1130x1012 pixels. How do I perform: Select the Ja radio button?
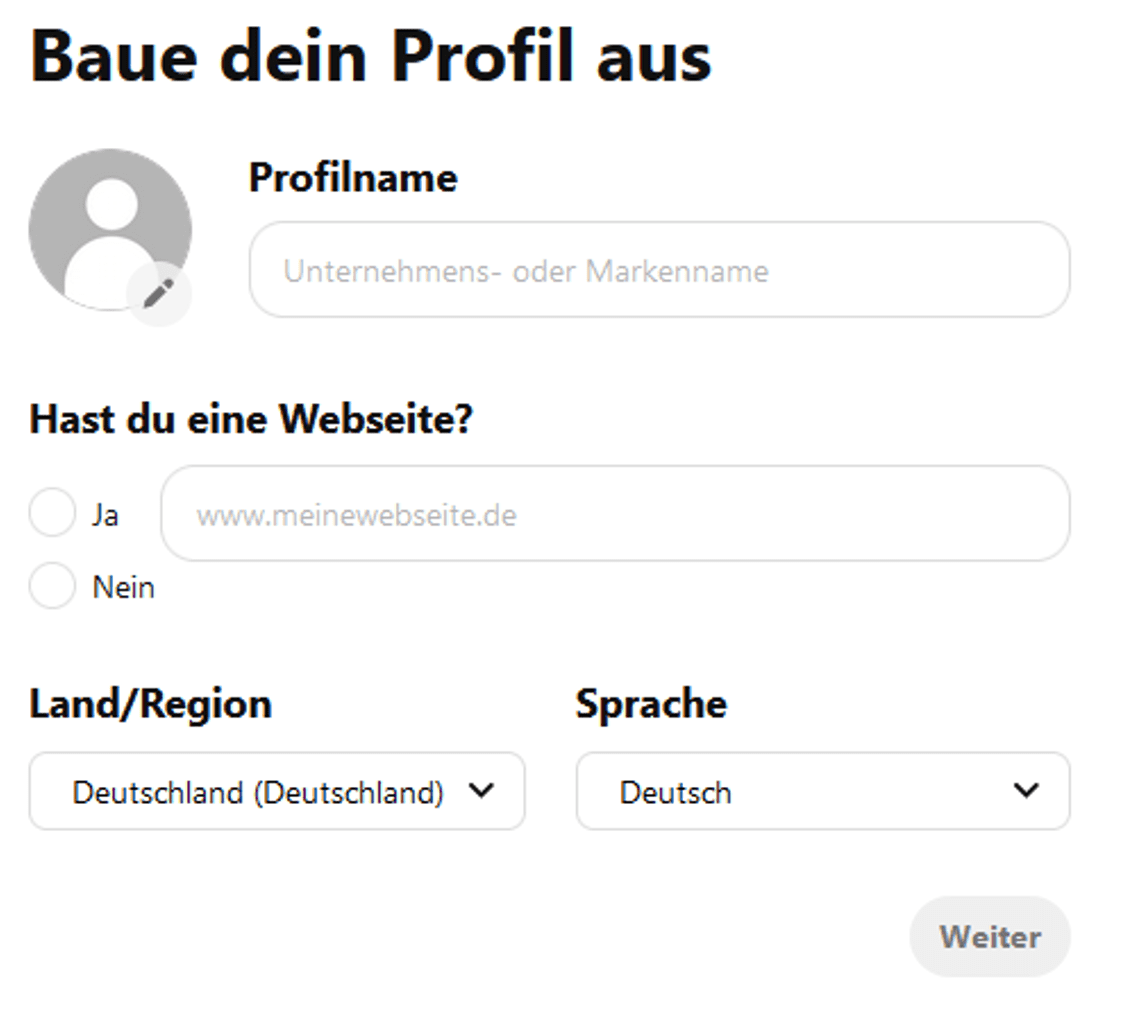click(x=52, y=512)
